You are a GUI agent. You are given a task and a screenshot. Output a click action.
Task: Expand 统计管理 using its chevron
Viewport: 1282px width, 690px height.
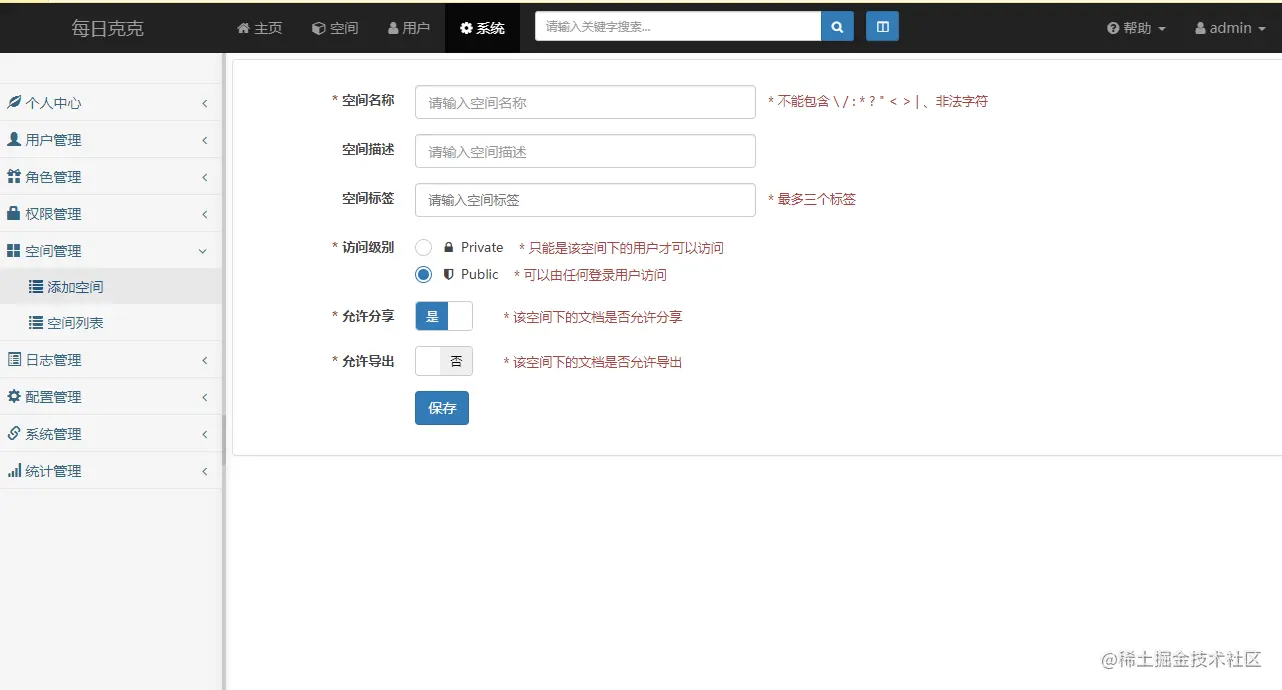(204, 471)
